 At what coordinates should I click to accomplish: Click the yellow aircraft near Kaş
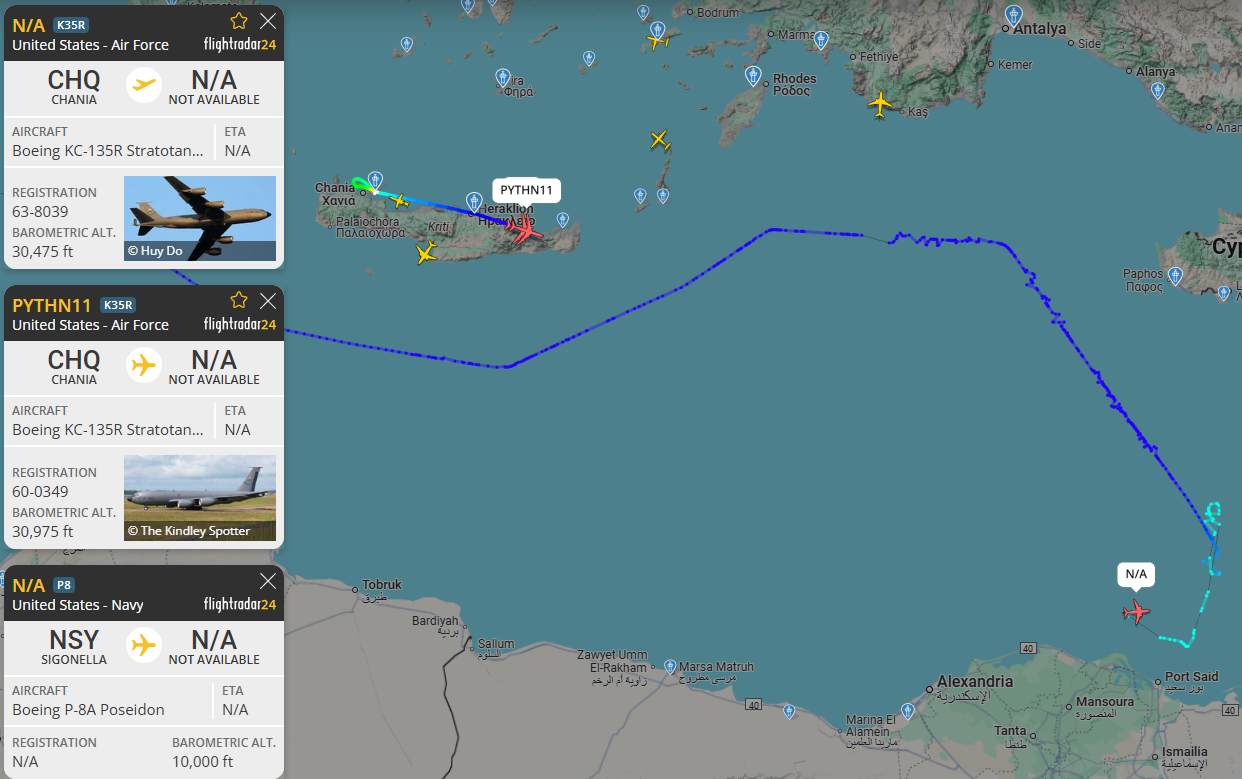coord(879,104)
